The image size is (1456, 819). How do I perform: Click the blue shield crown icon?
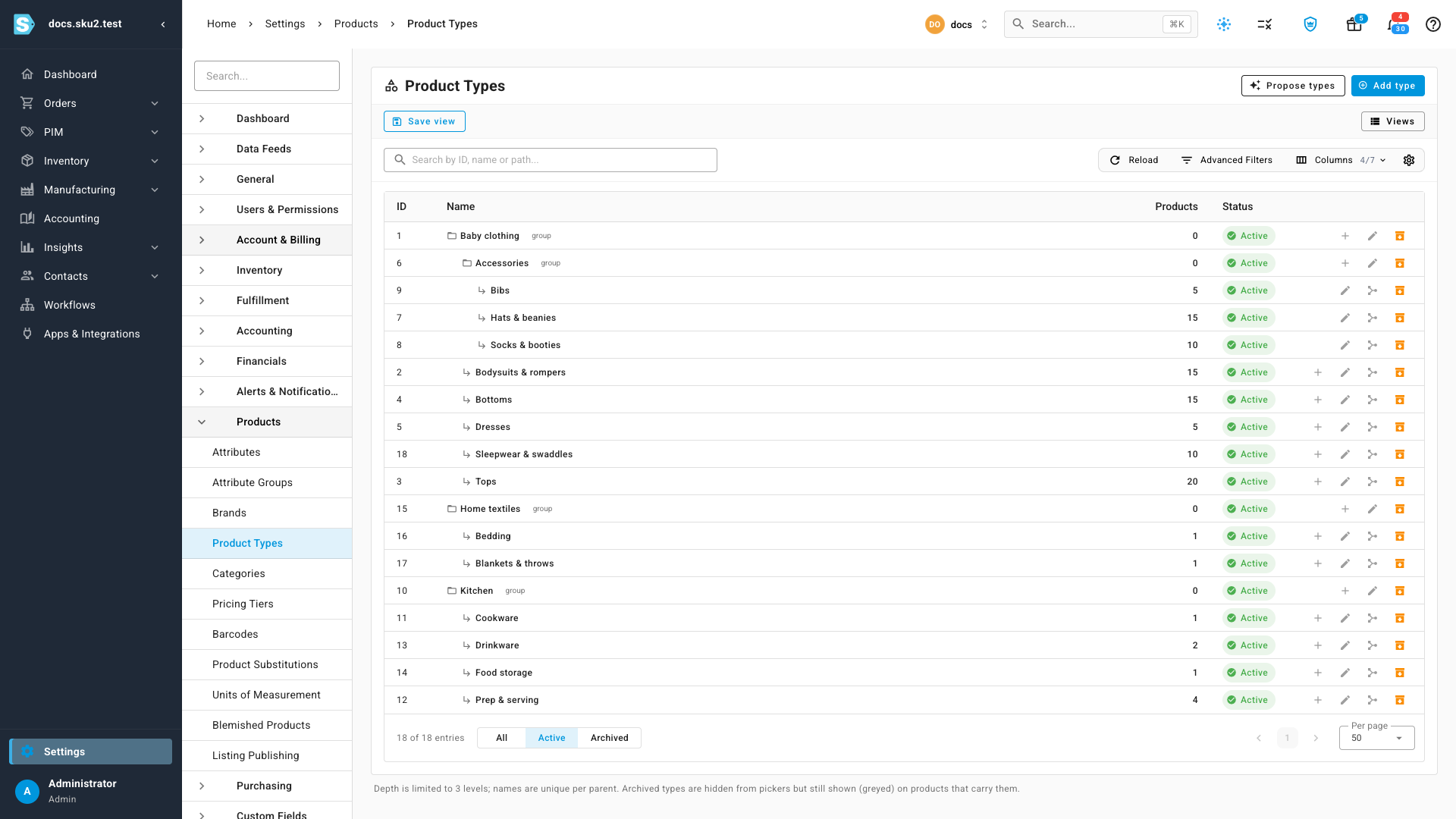1310,24
